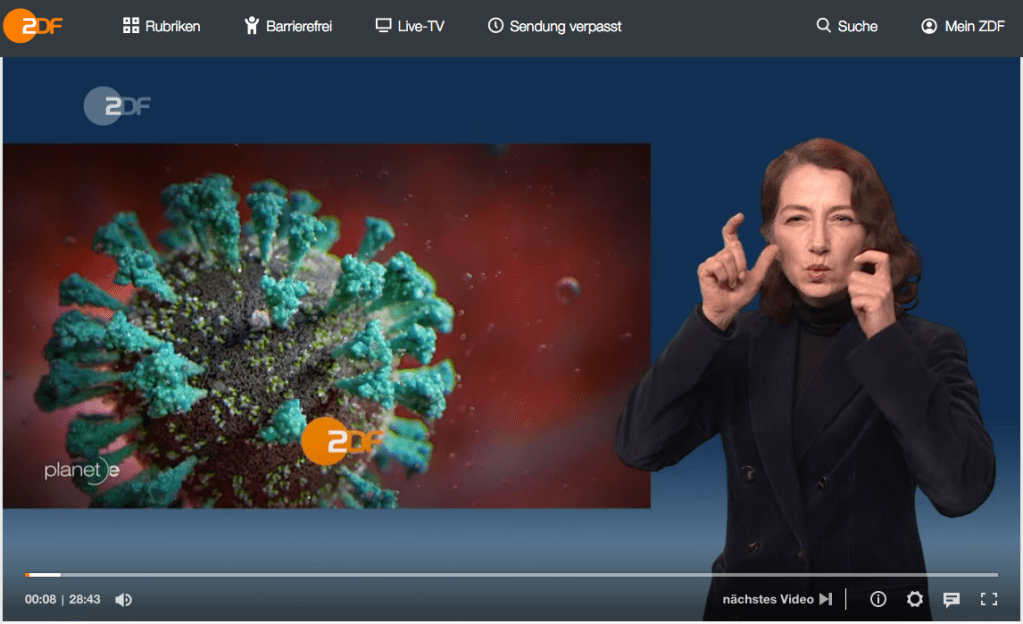This screenshot has height=624, width=1023.
Task: Open the Suche search function
Action: pos(846,26)
